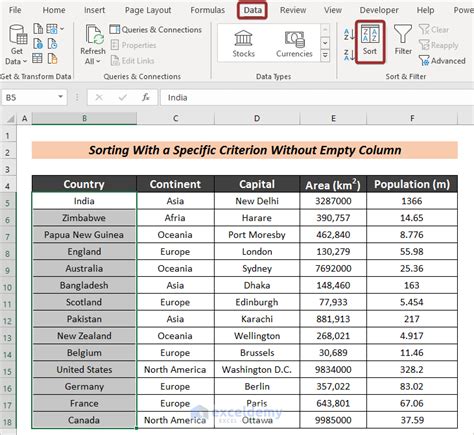This screenshot has width=474, height=435.
Task: Open Queries & Connections pane
Action: [156, 30]
